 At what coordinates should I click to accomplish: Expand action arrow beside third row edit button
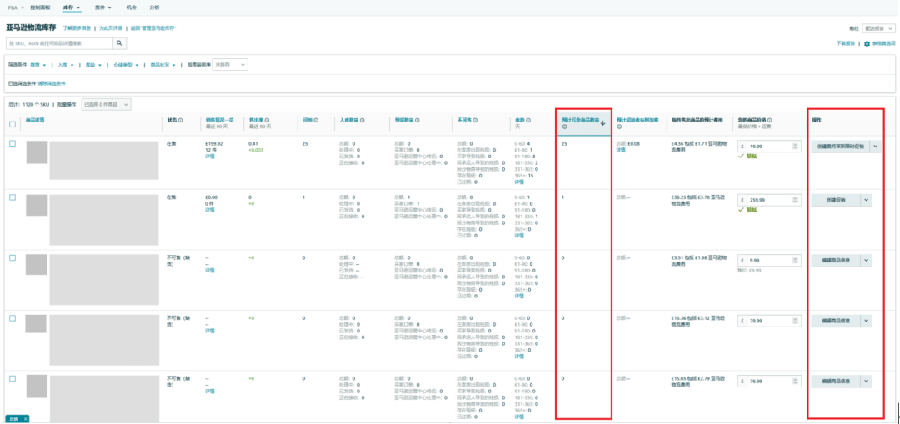(866, 260)
